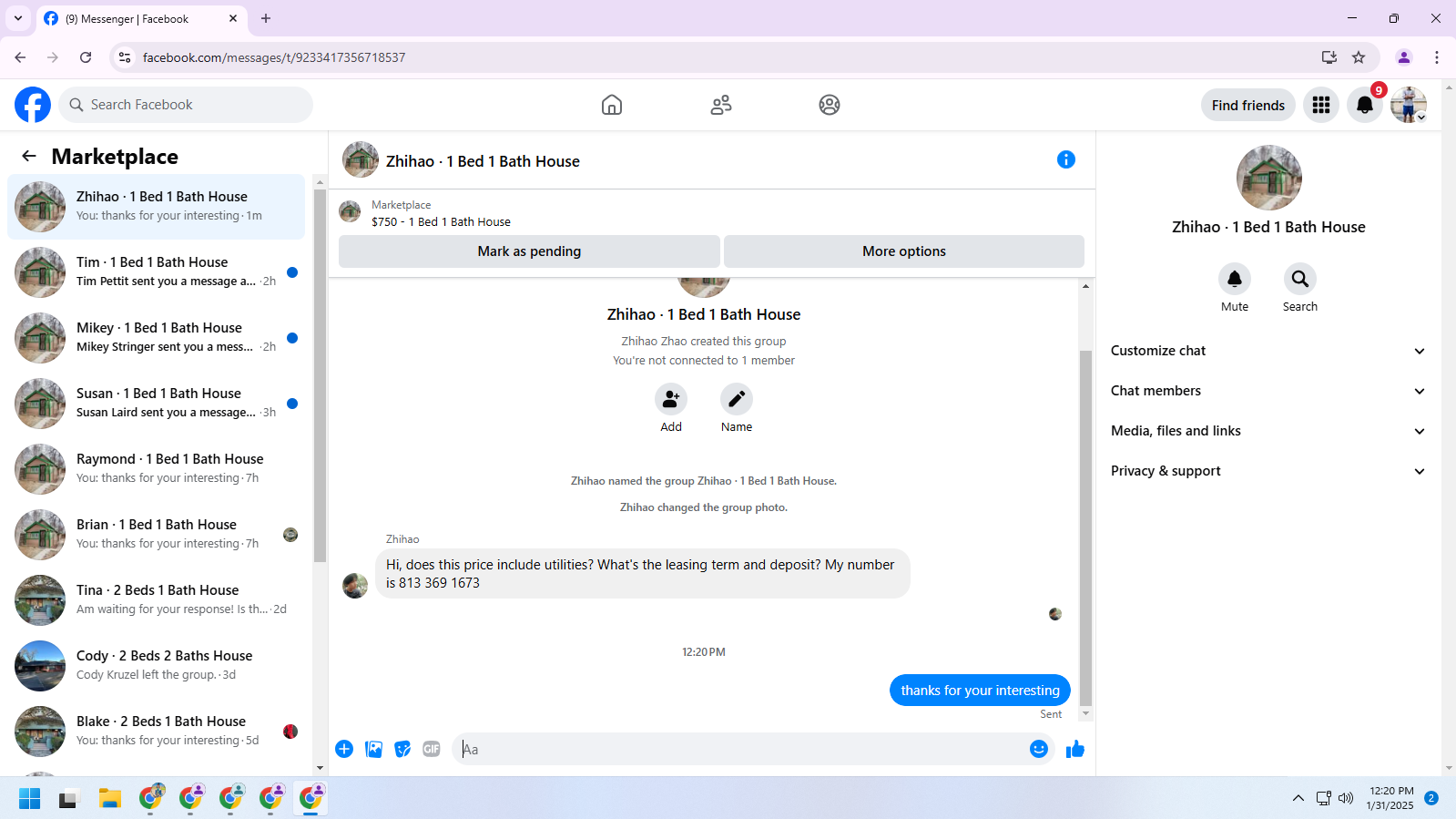This screenshot has width=1456, height=819.
Task: Show hidden system tray icons
Action: click(1298, 799)
